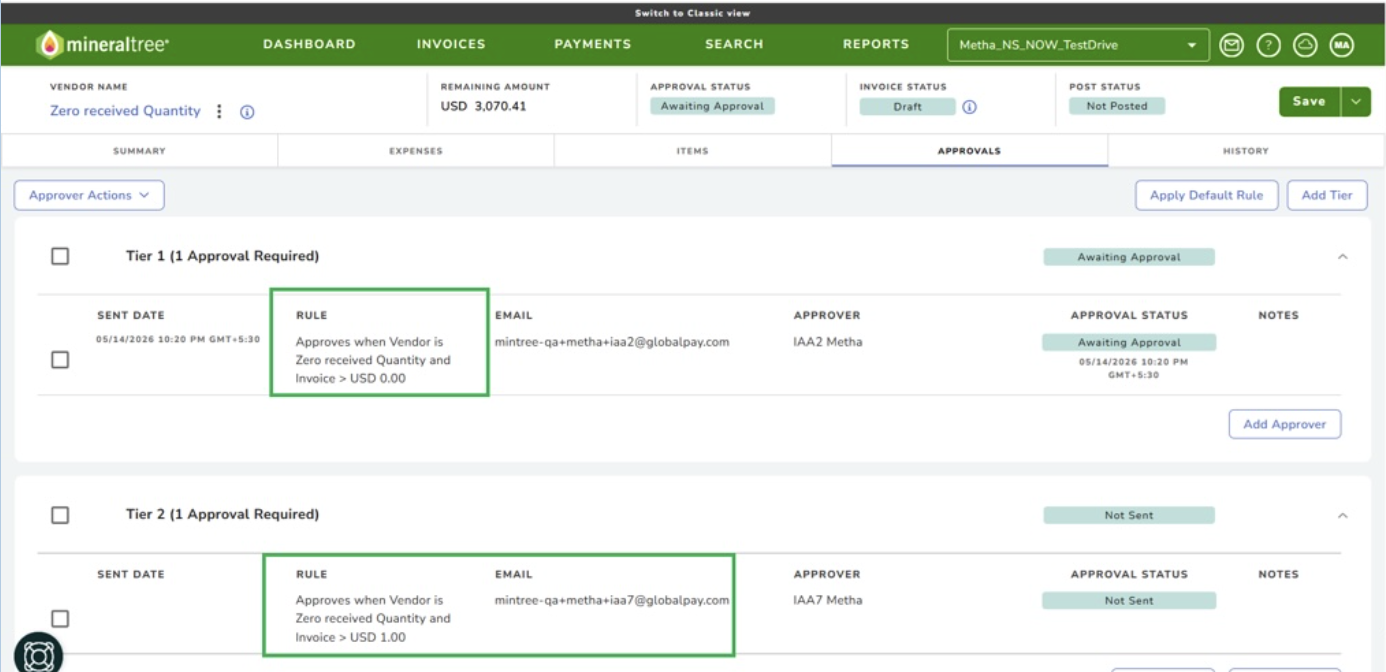1386x672 pixels.
Task: Switch to the Summary tab
Action: [140, 151]
